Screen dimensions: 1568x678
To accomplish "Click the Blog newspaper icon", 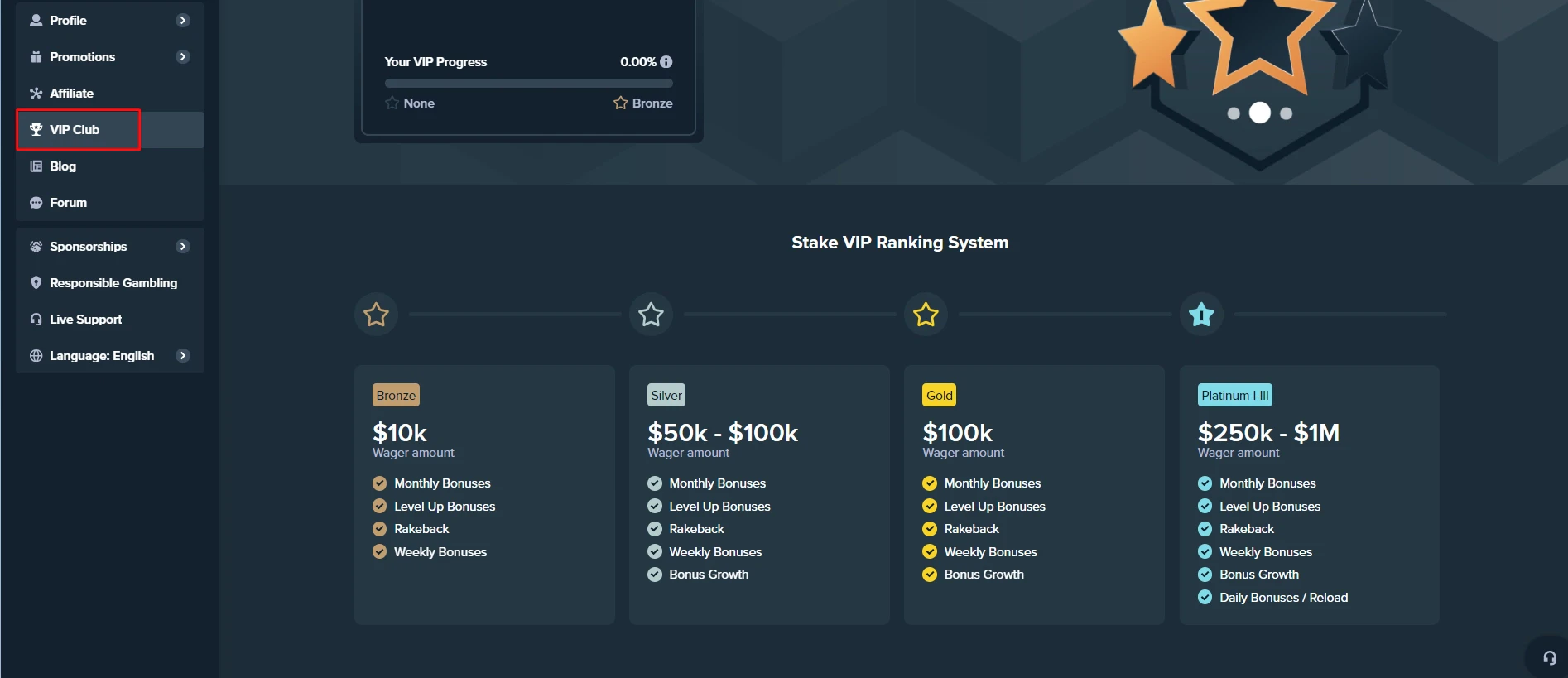I will coord(36,166).
